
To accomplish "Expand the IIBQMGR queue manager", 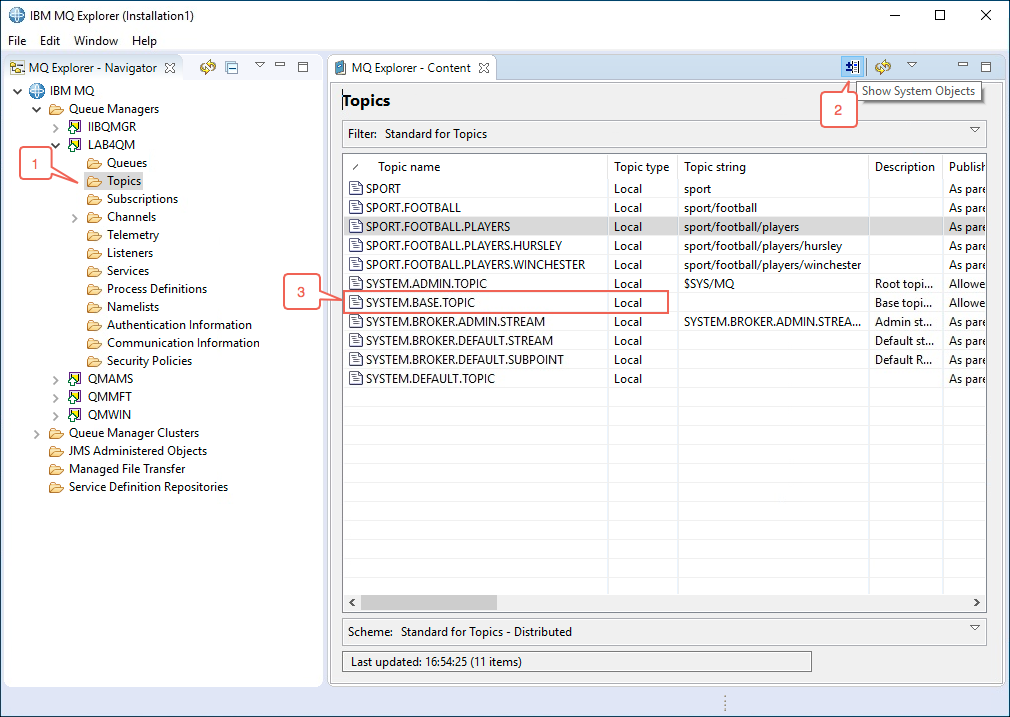I will (x=56, y=128).
